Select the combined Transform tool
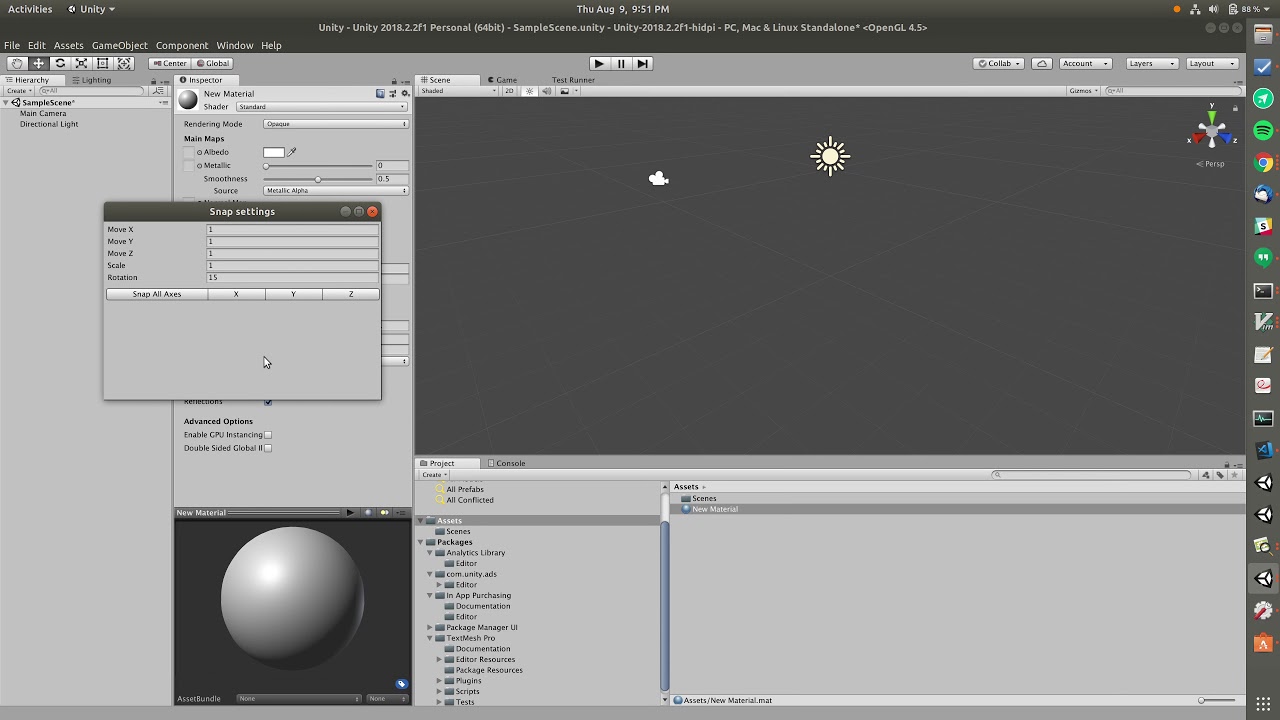1280x720 pixels. coord(124,63)
